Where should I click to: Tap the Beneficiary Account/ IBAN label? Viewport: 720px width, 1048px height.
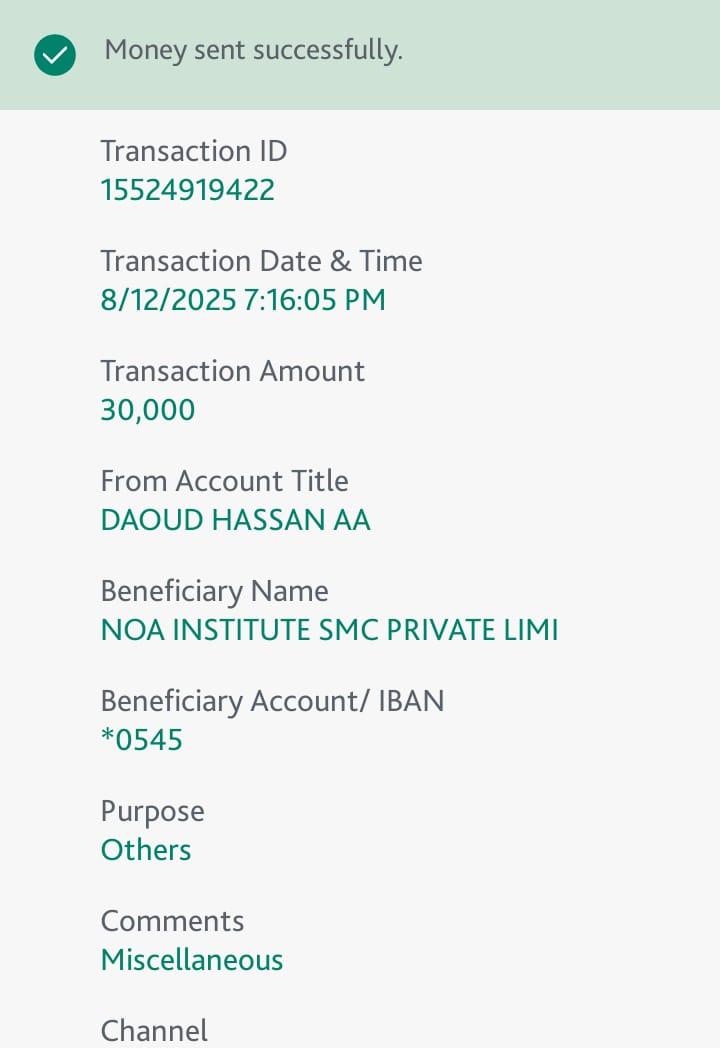point(272,701)
